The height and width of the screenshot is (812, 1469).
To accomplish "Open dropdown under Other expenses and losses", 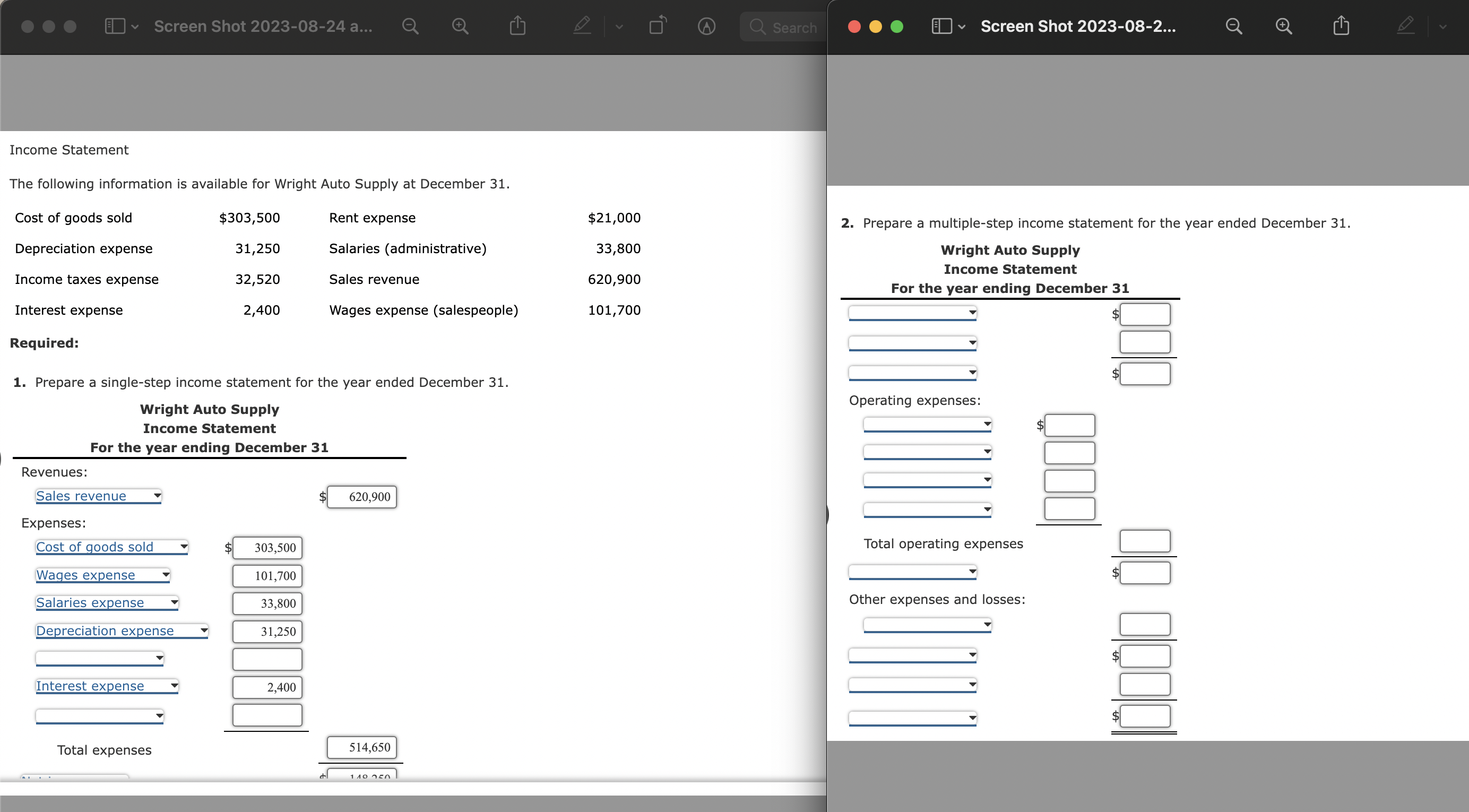I will tap(927, 625).
